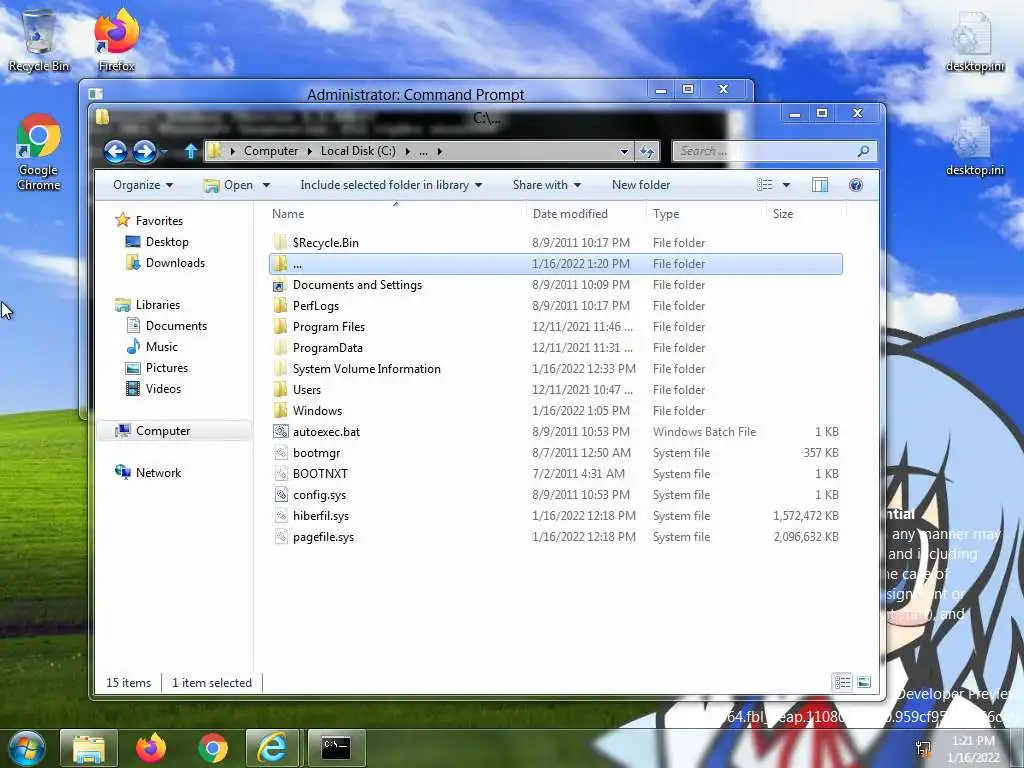Select the lower desktop.ini desktop file
1024x768 pixels.
975,146
